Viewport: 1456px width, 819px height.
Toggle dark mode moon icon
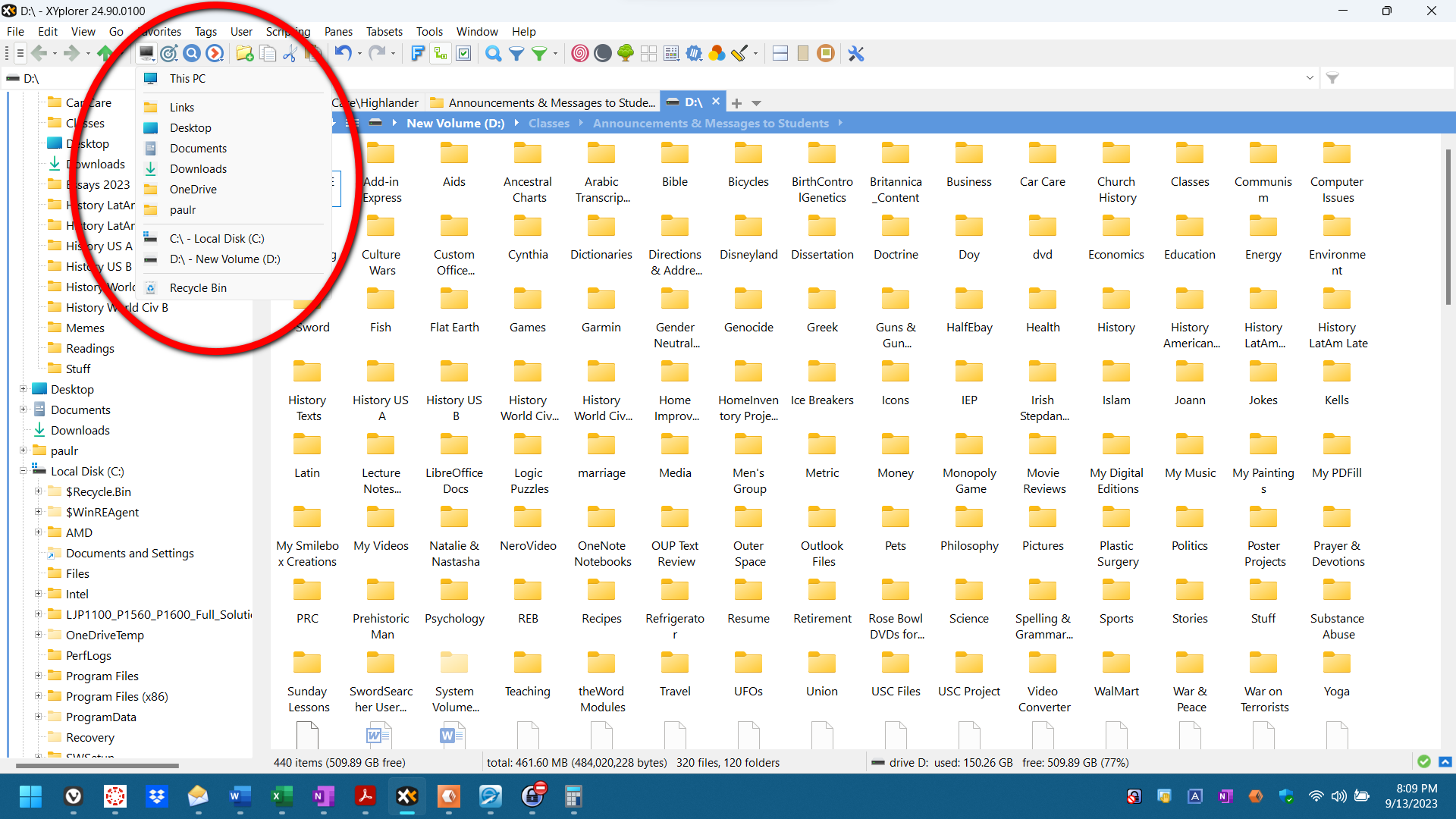point(603,53)
